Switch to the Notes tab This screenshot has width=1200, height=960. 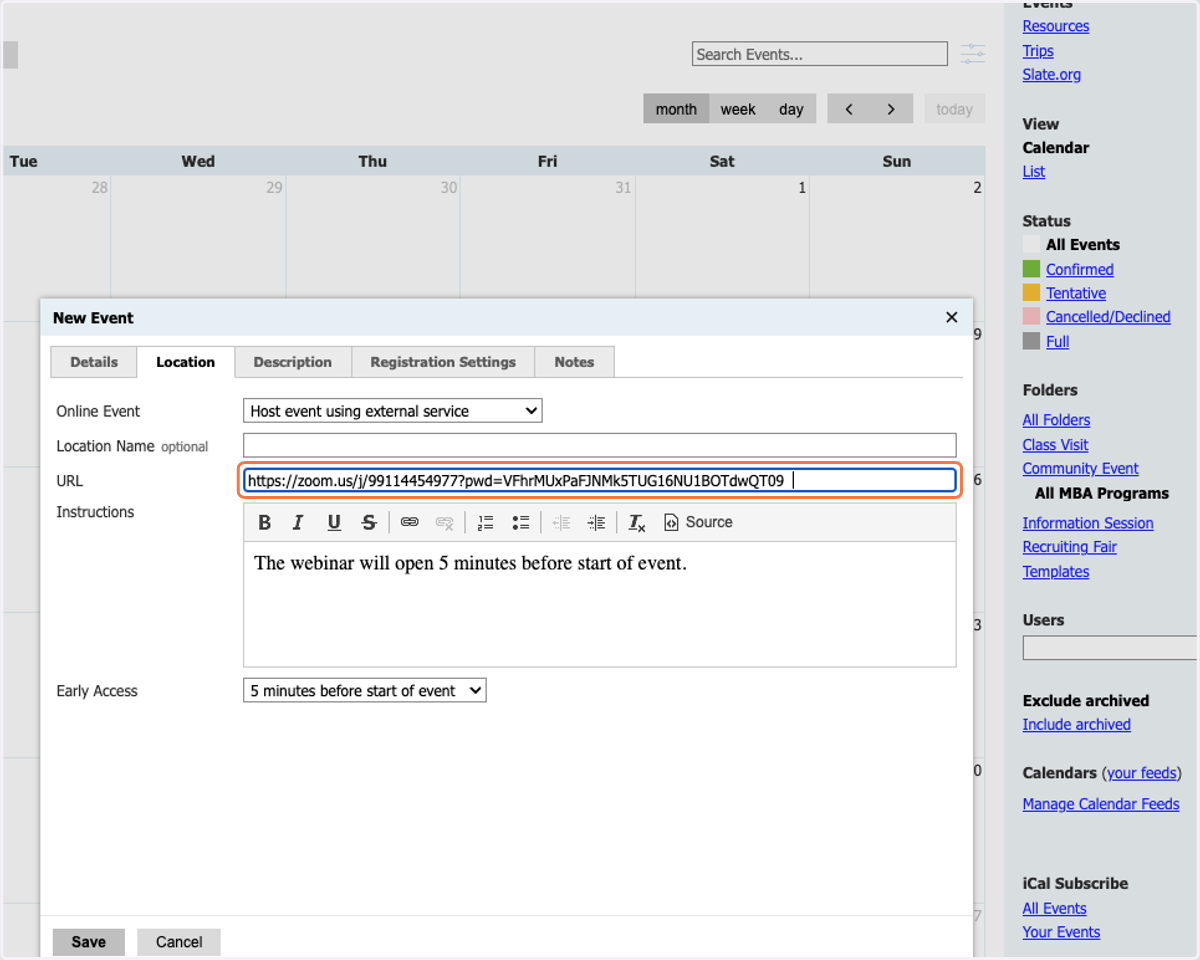pos(574,362)
